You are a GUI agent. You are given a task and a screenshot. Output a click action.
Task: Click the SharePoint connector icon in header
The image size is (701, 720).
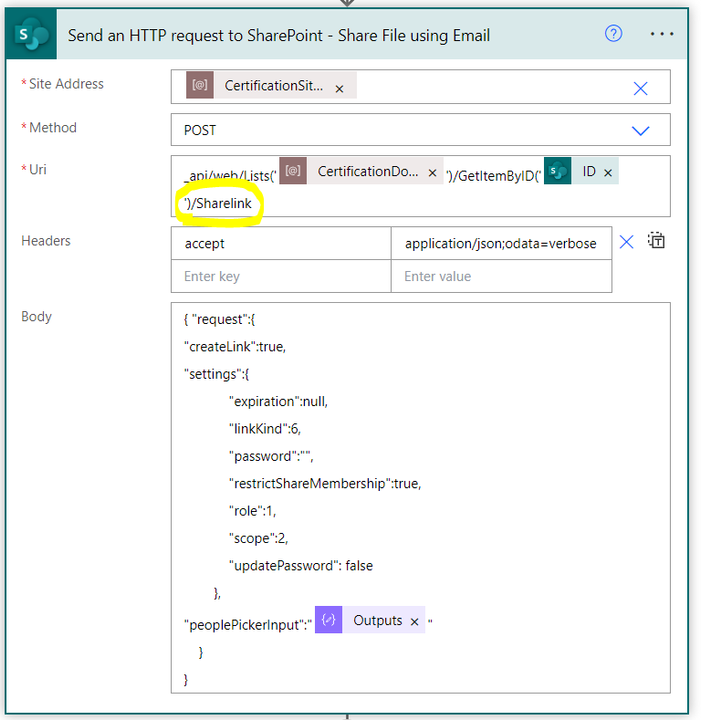31,34
